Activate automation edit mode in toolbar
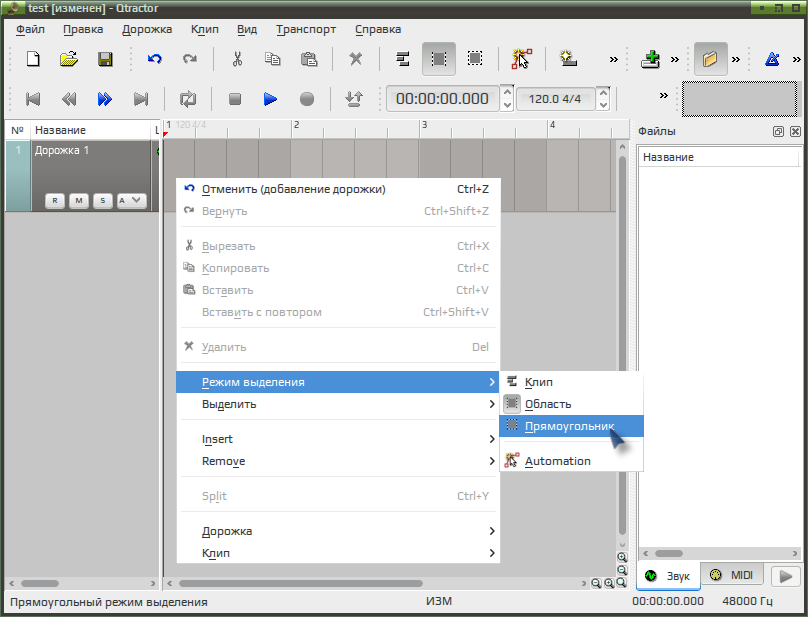The width and height of the screenshot is (808, 617). pyautogui.click(x=521, y=59)
